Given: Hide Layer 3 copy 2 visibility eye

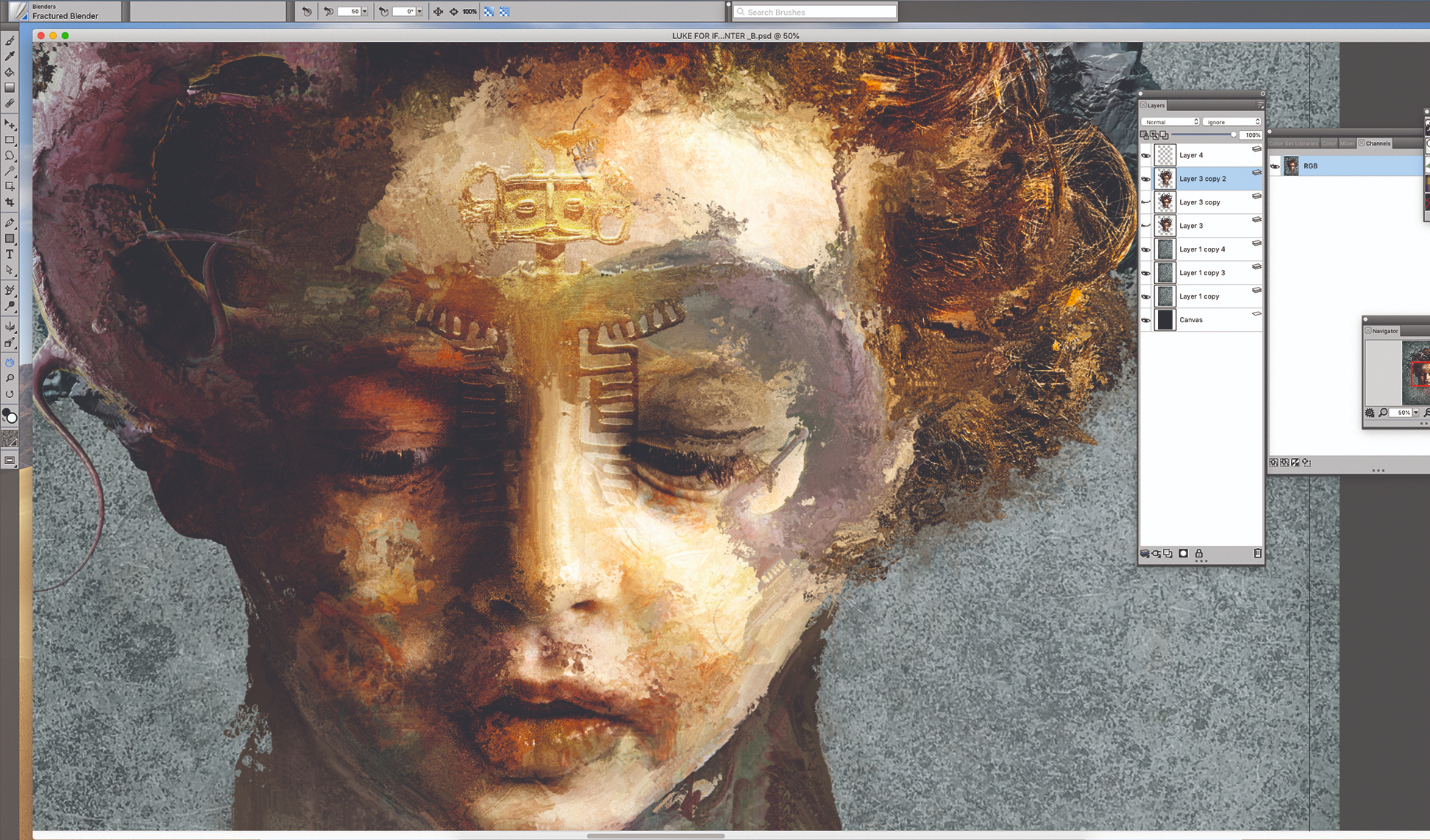Looking at the screenshot, I should click(x=1145, y=179).
